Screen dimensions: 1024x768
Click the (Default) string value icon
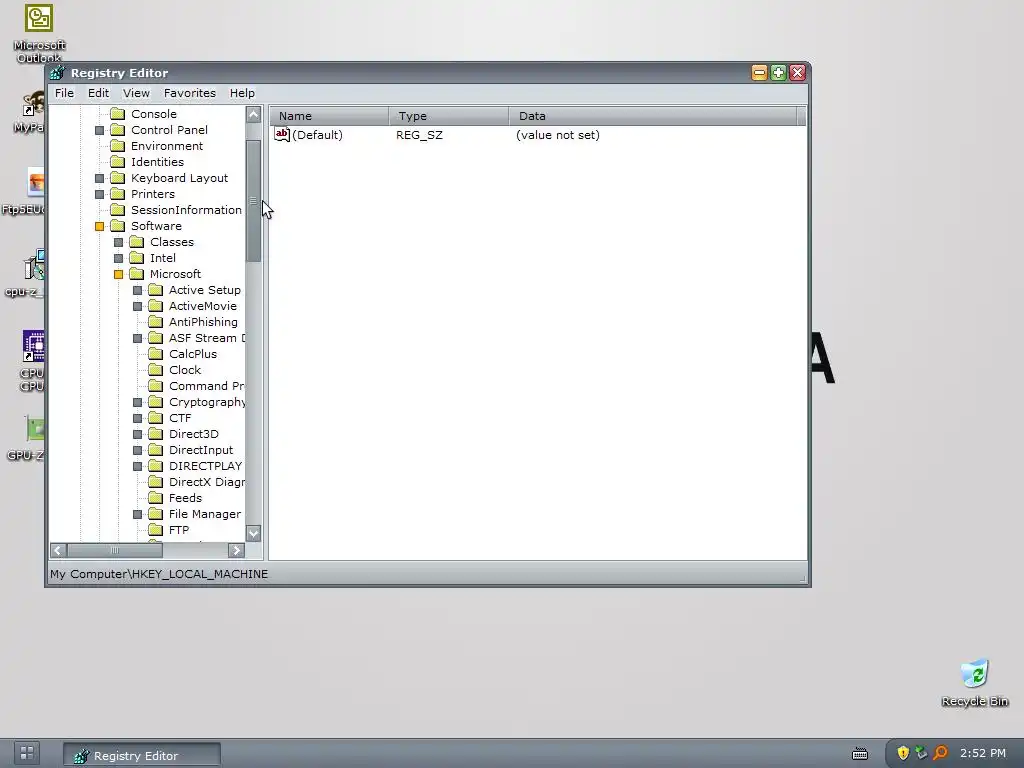pos(281,135)
